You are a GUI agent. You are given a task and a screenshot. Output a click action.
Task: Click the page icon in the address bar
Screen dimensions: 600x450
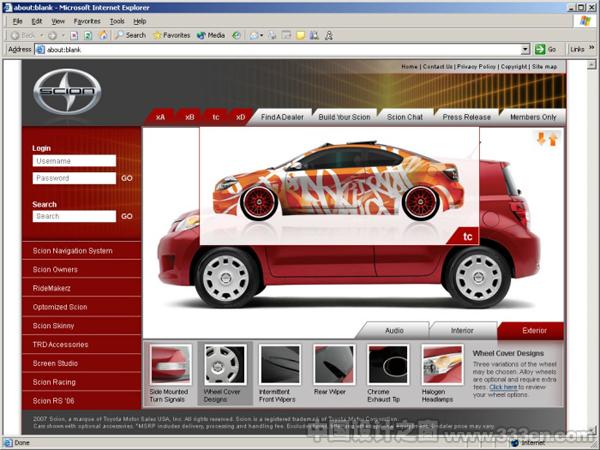[x=40, y=49]
